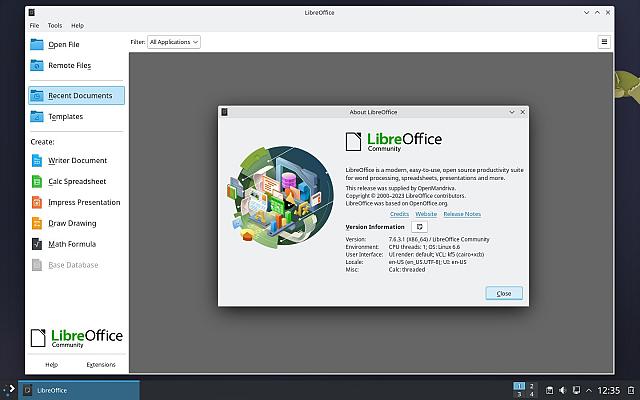The width and height of the screenshot is (640, 400).
Task: Click the Extensions button
Action: 101,364
